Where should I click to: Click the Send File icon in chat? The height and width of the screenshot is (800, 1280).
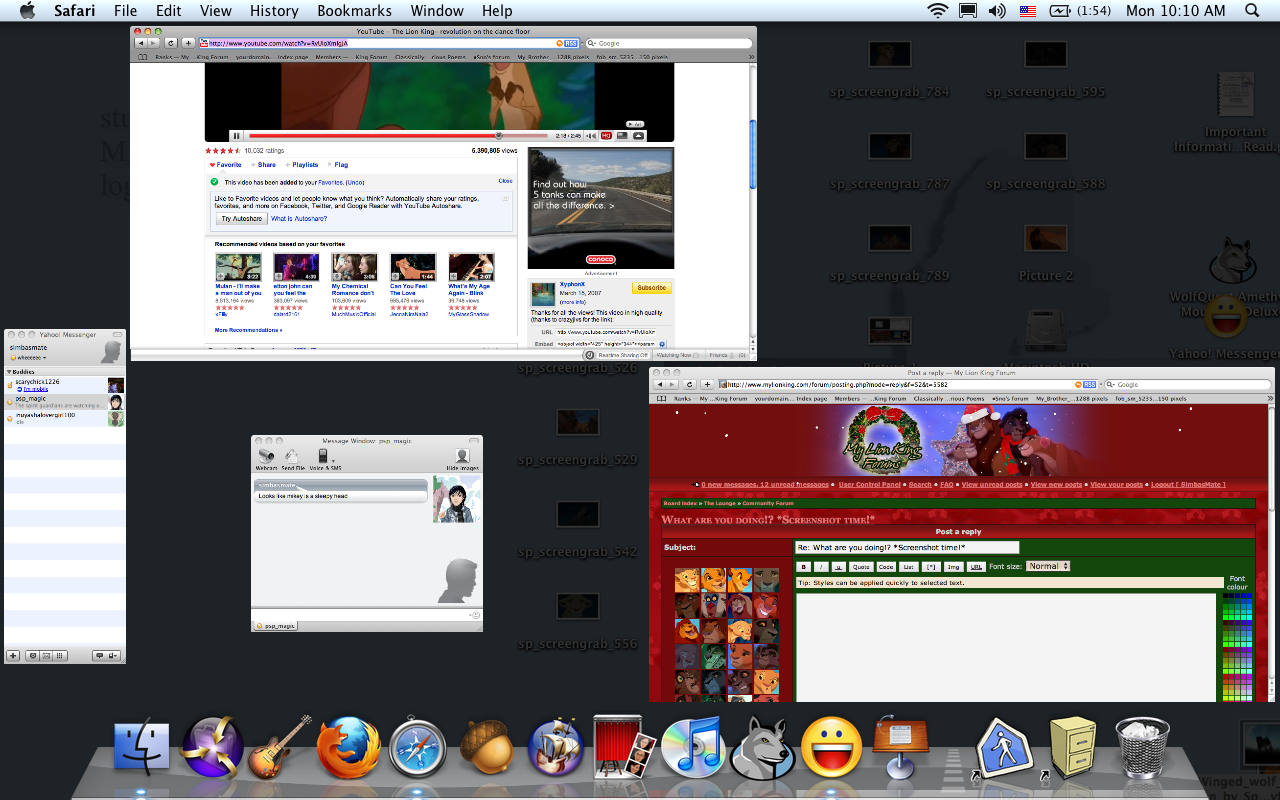pos(293,457)
